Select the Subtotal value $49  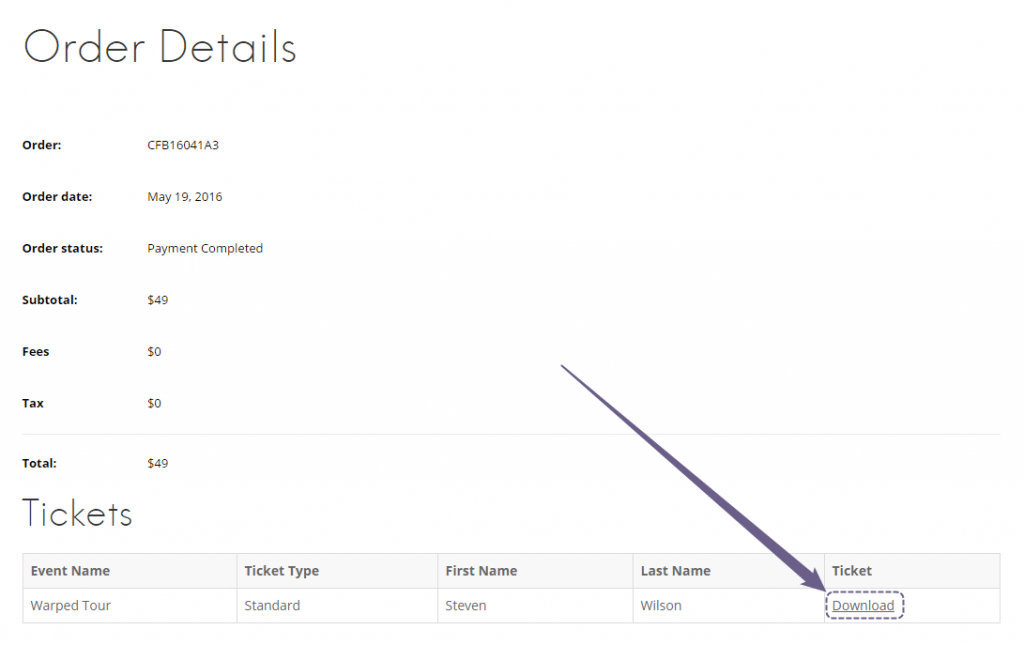click(x=157, y=300)
